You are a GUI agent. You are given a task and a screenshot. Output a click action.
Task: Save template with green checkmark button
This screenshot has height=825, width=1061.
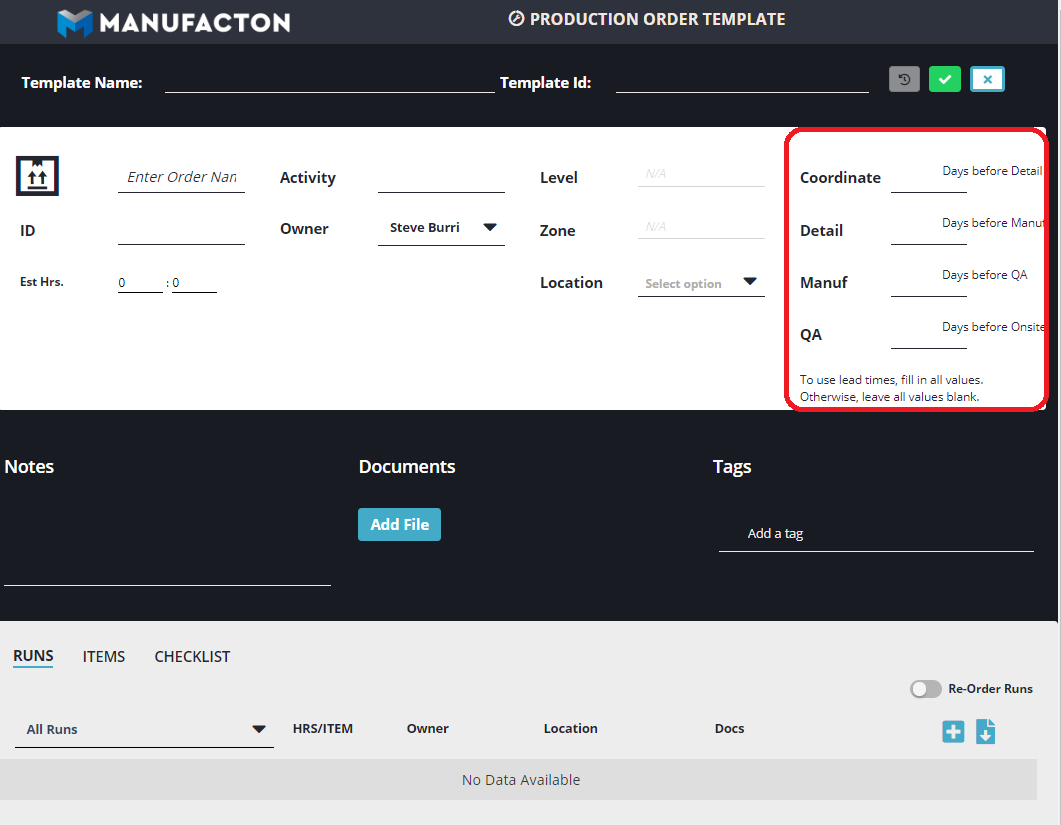[x=944, y=80]
